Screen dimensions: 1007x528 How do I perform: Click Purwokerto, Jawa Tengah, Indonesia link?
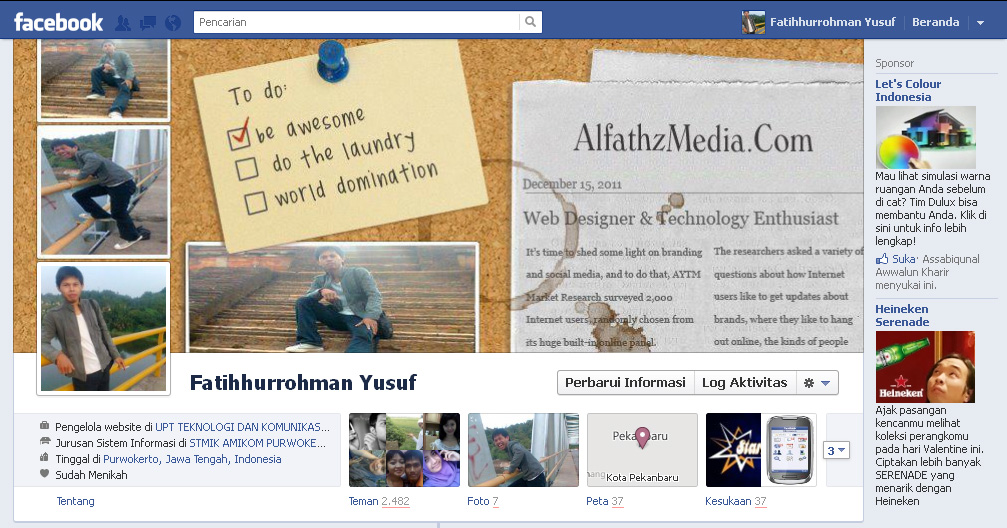[x=192, y=459]
